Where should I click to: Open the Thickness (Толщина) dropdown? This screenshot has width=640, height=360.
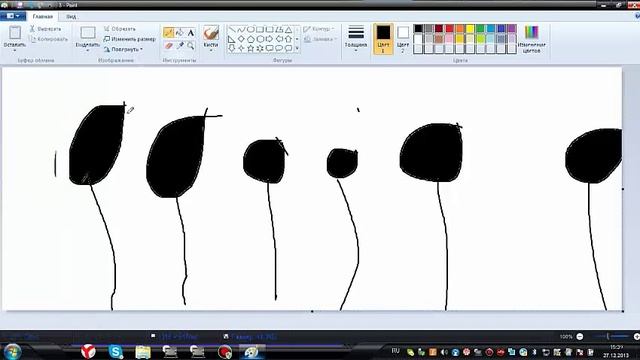[x=356, y=39]
